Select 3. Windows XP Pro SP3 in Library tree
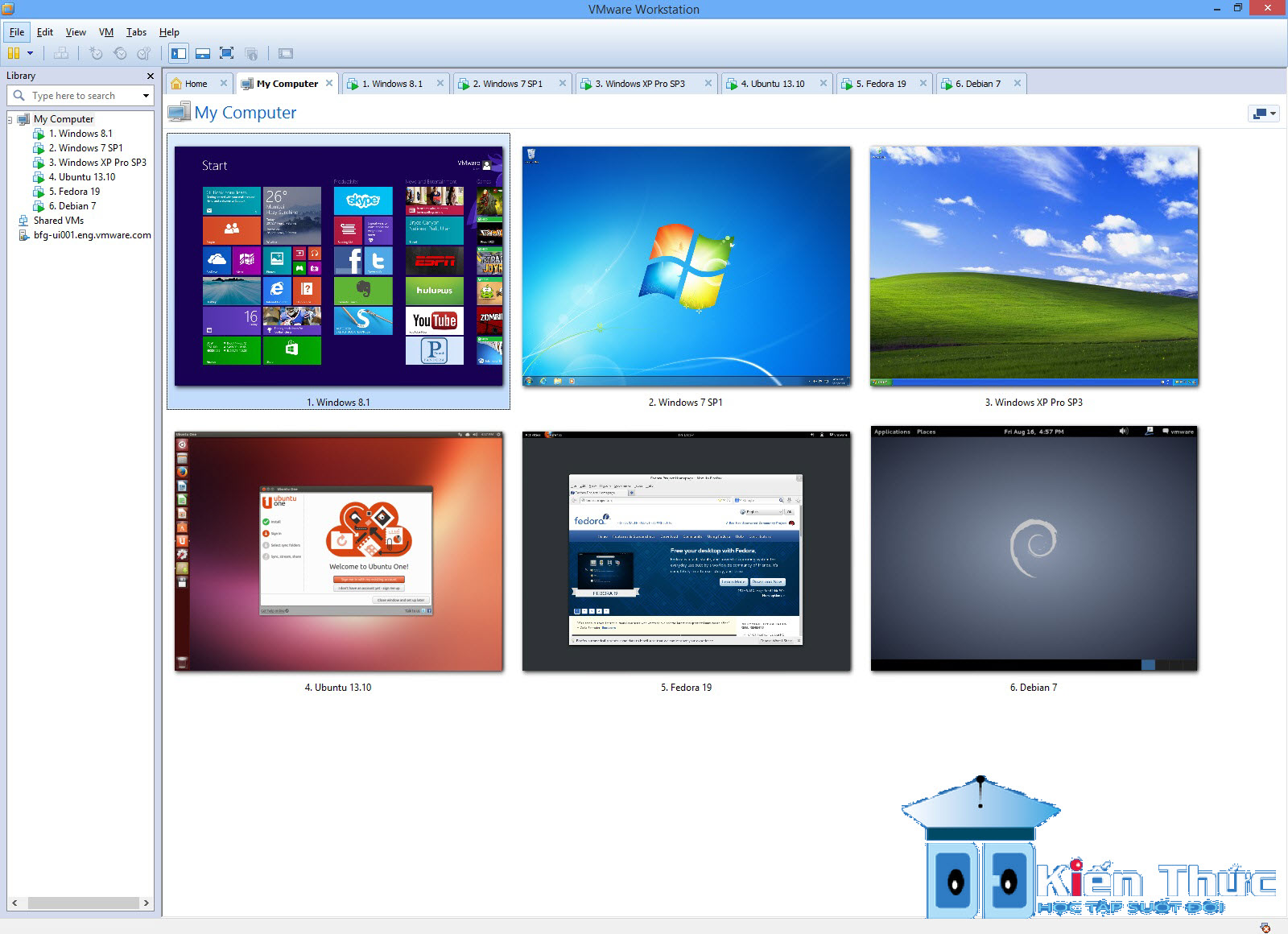This screenshot has height=934, width=1288. click(x=97, y=163)
